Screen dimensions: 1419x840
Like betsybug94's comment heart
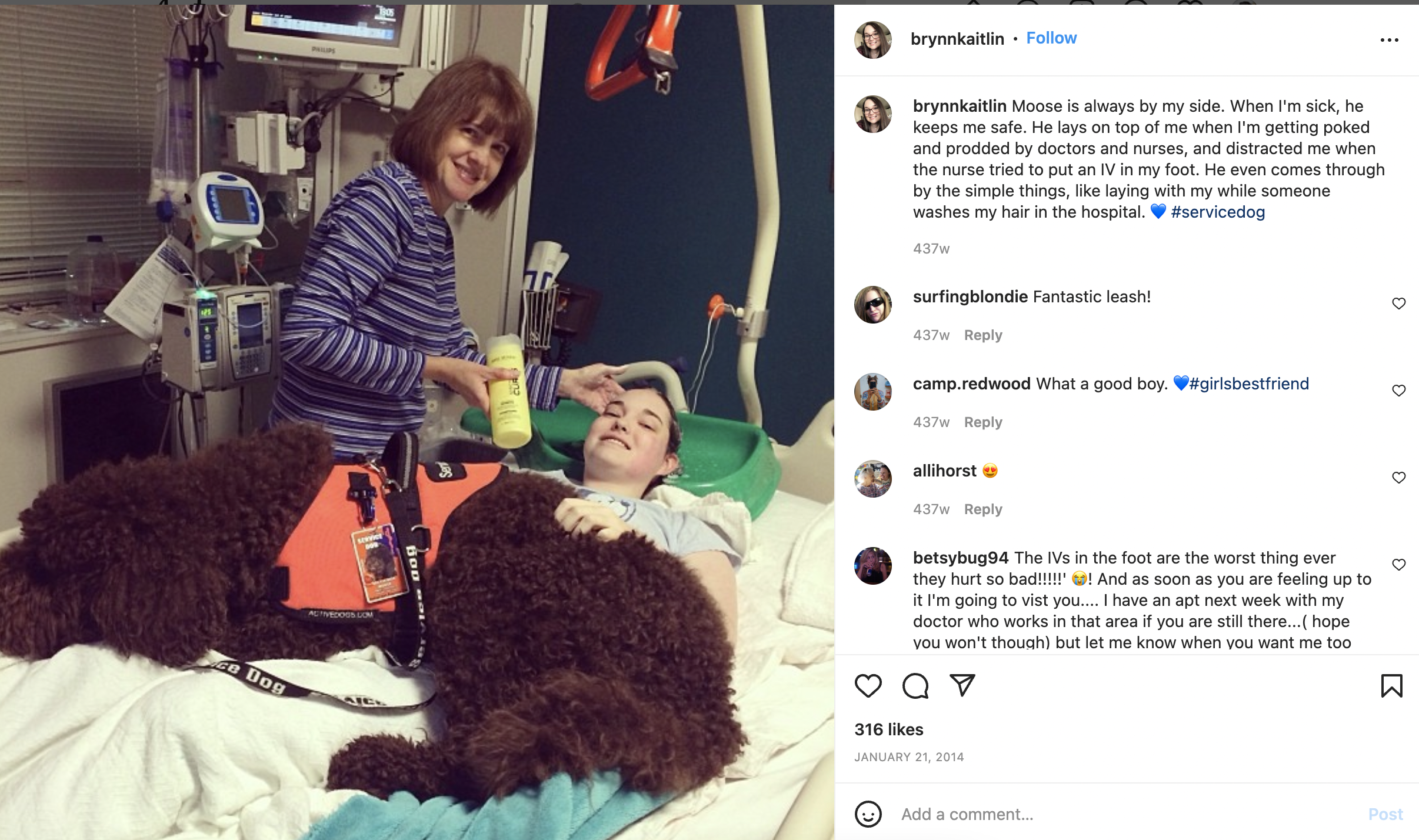coord(1398,565)
